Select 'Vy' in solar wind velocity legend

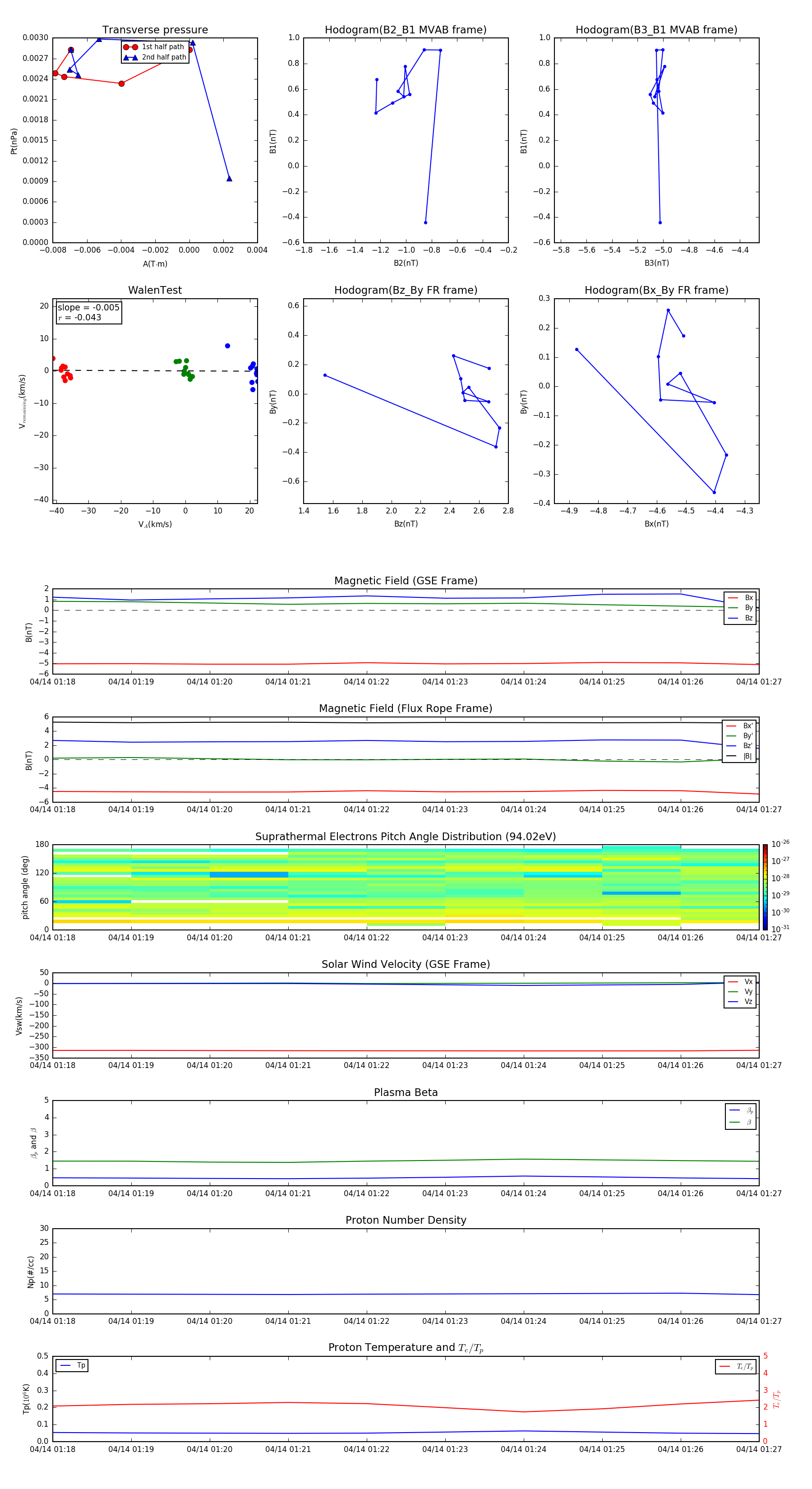(x=740, y=991)
